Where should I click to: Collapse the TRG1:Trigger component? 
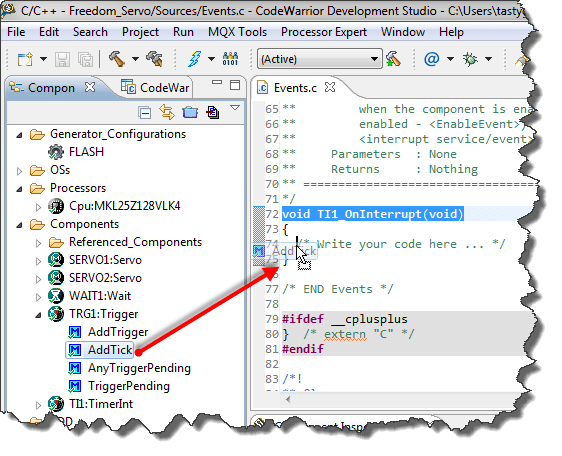tap(38, 315)
